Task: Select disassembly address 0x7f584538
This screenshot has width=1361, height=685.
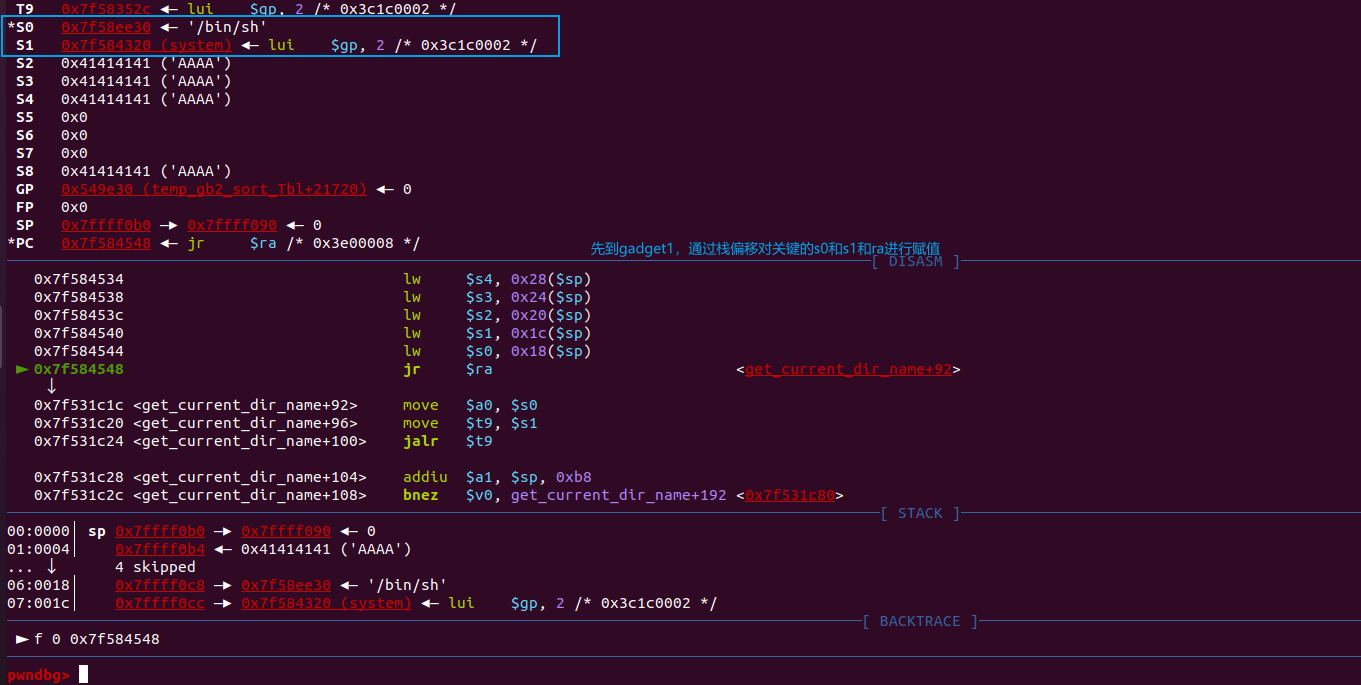Action: point(79,297)
